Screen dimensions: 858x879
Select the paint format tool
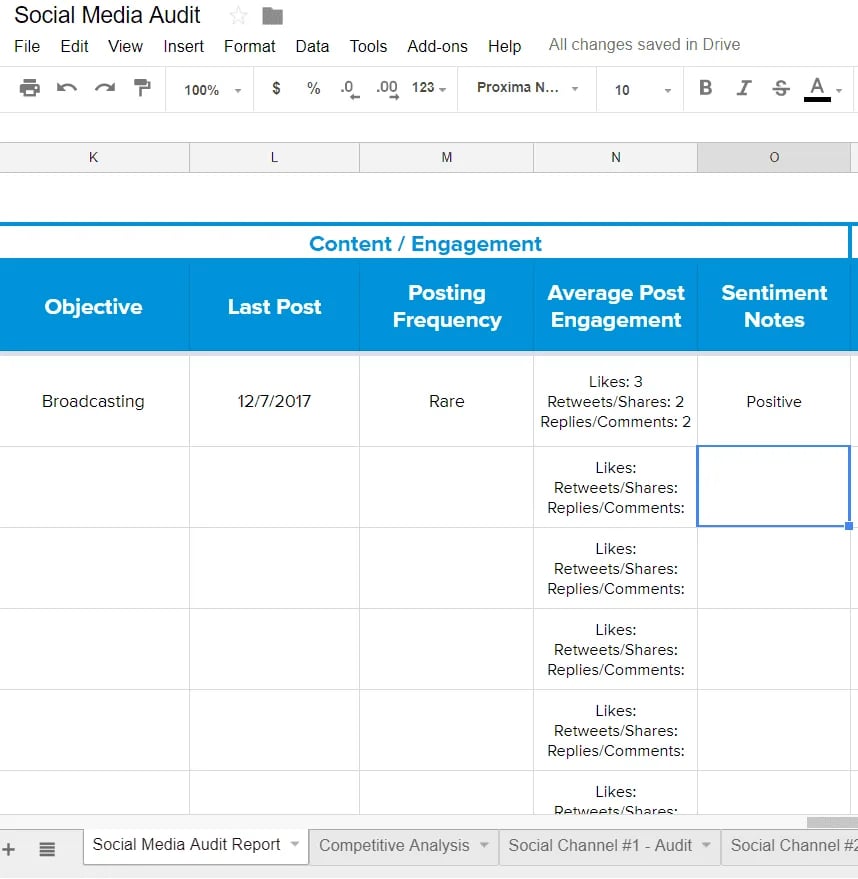coord(142,88)
